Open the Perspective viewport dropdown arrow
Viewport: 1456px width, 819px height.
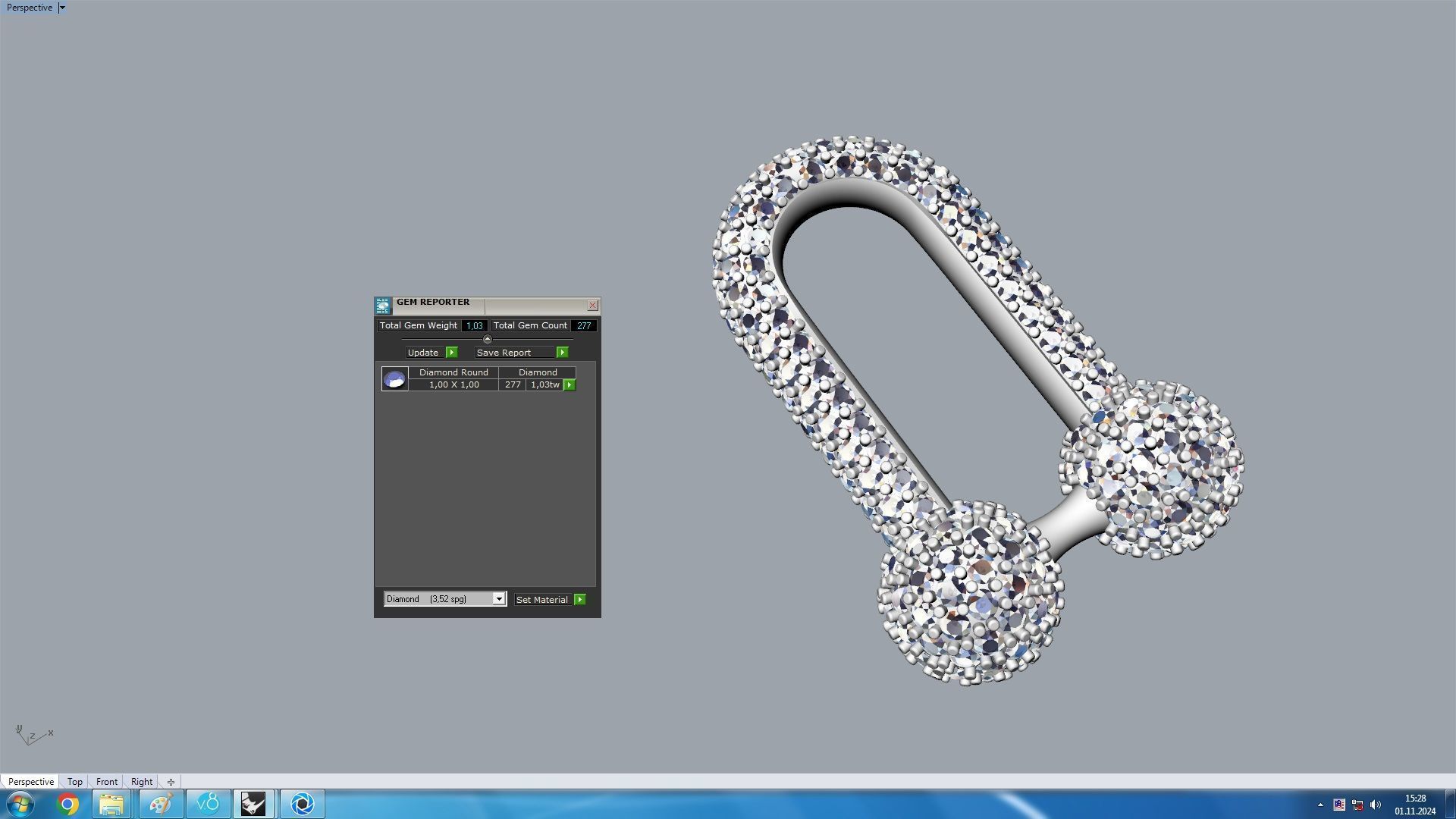[x=62, y=8]
